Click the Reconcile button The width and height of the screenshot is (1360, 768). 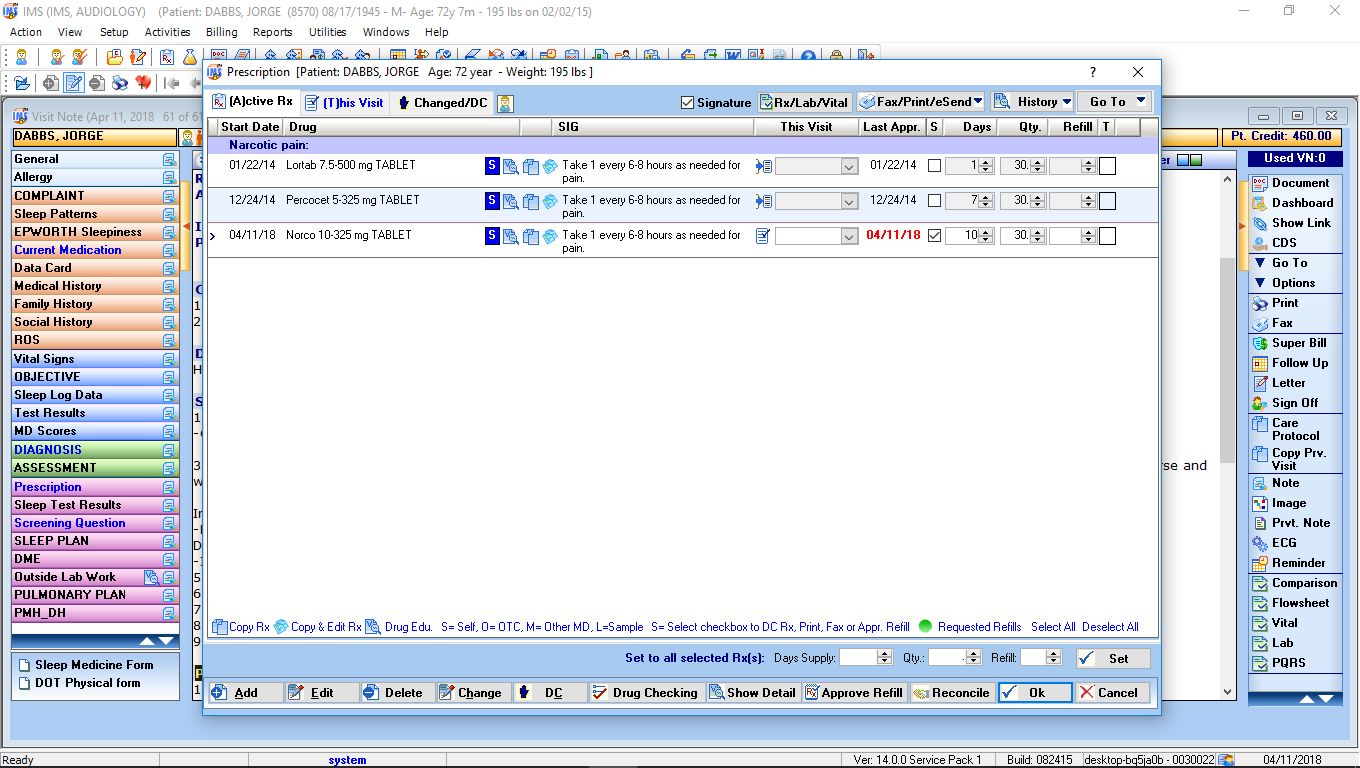(x=951, y=693)
